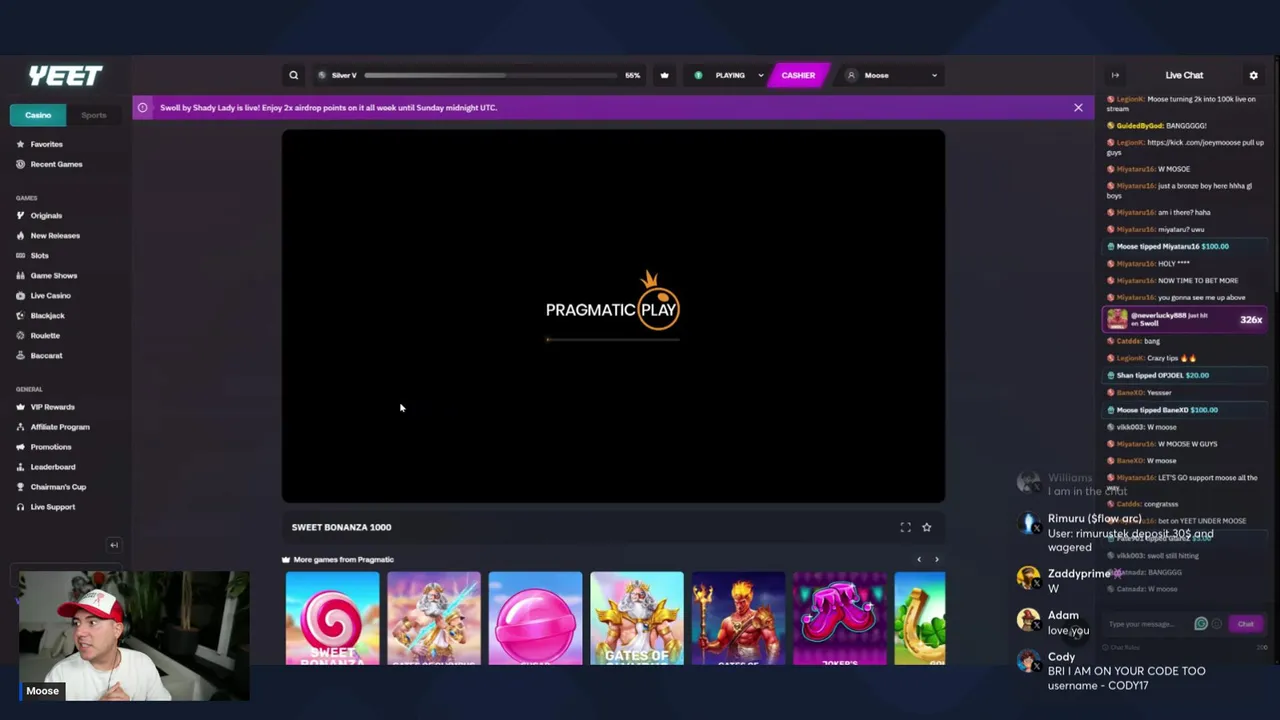
Task: Show previous Pragmatic games with the left arrow
Action: [x=919, y=559]
